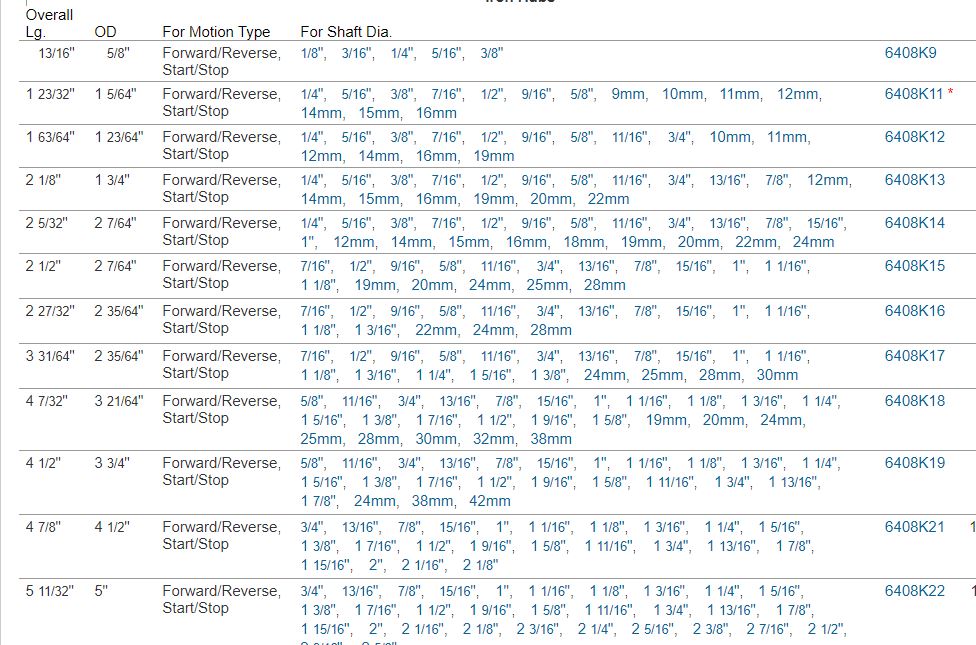Click the 6408K12 part number
The width and height of the screenshot is (976, 645).
(914, 137)
